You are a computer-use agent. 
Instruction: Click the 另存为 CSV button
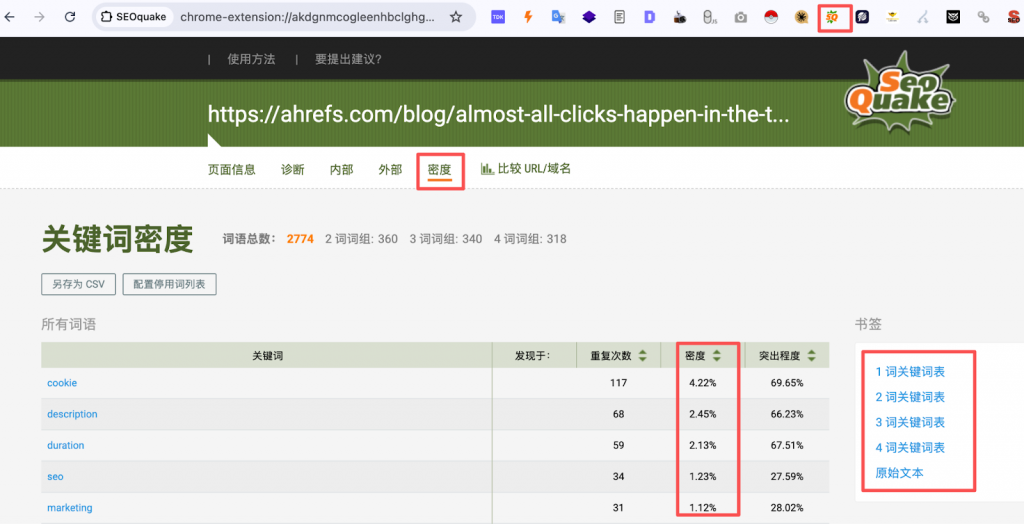(79, 284)
